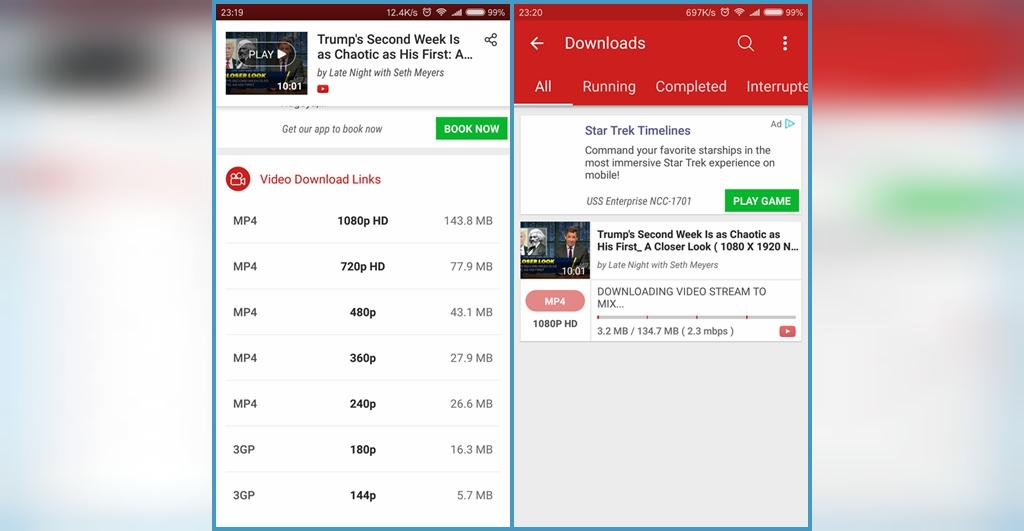
Task: Tap the AdChoices icon on Star Trek ad
Action: click(x=790, y=123)
